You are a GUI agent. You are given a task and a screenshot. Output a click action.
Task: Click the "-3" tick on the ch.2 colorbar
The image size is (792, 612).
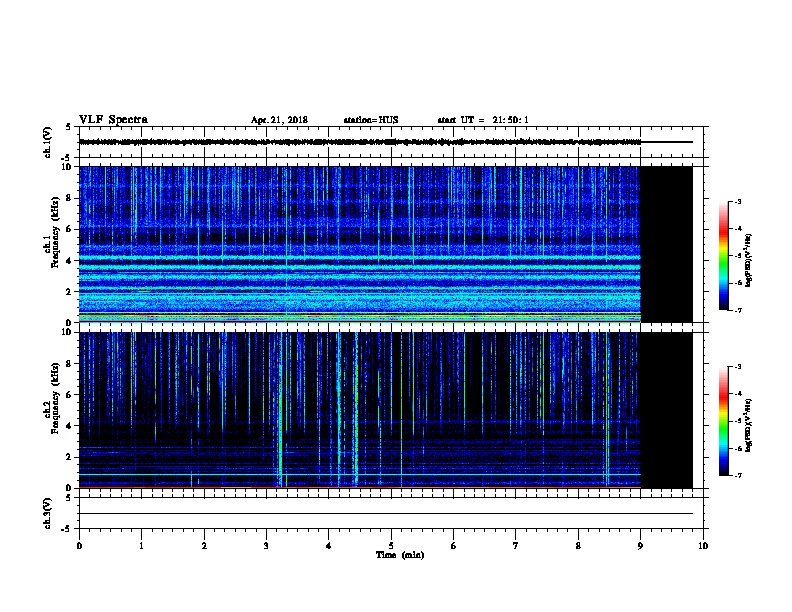(x=737, y=367)
